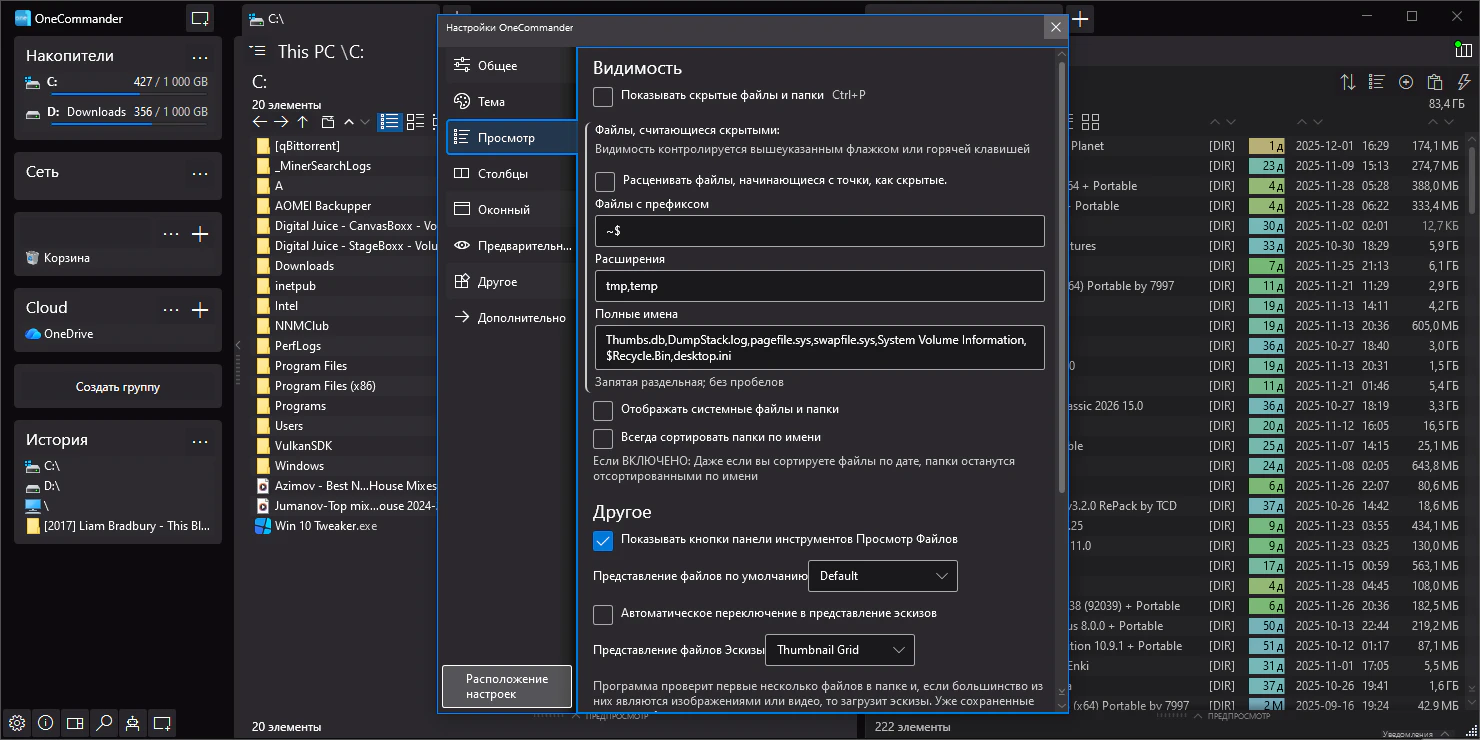Click the robot automation icon
1480x740 pixels.
(132, 722)
